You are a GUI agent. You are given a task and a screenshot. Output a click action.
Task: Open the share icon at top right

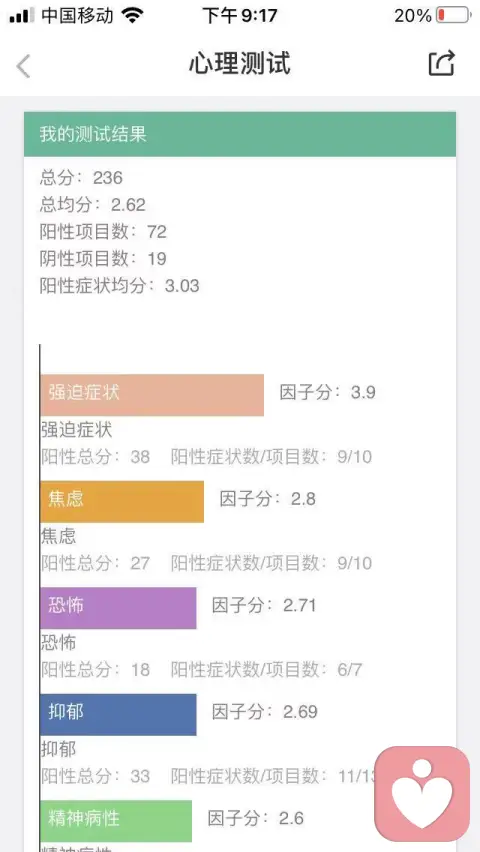click(441, 64)
